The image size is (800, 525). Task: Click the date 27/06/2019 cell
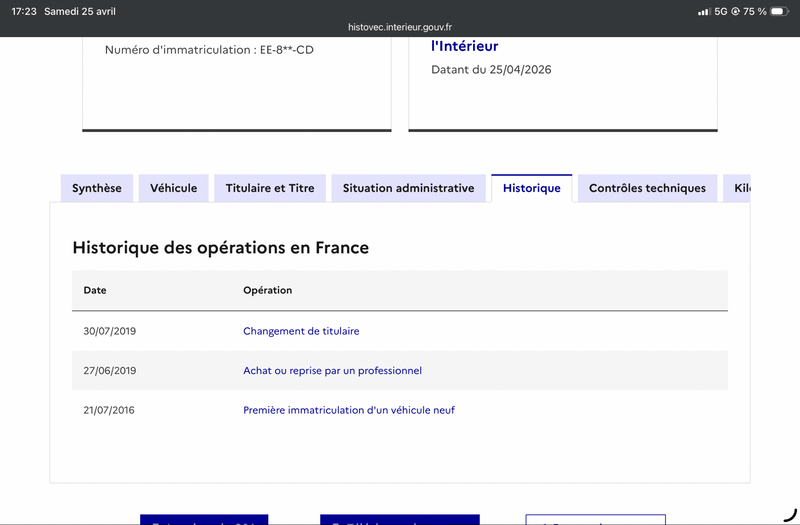pos(110,370)
